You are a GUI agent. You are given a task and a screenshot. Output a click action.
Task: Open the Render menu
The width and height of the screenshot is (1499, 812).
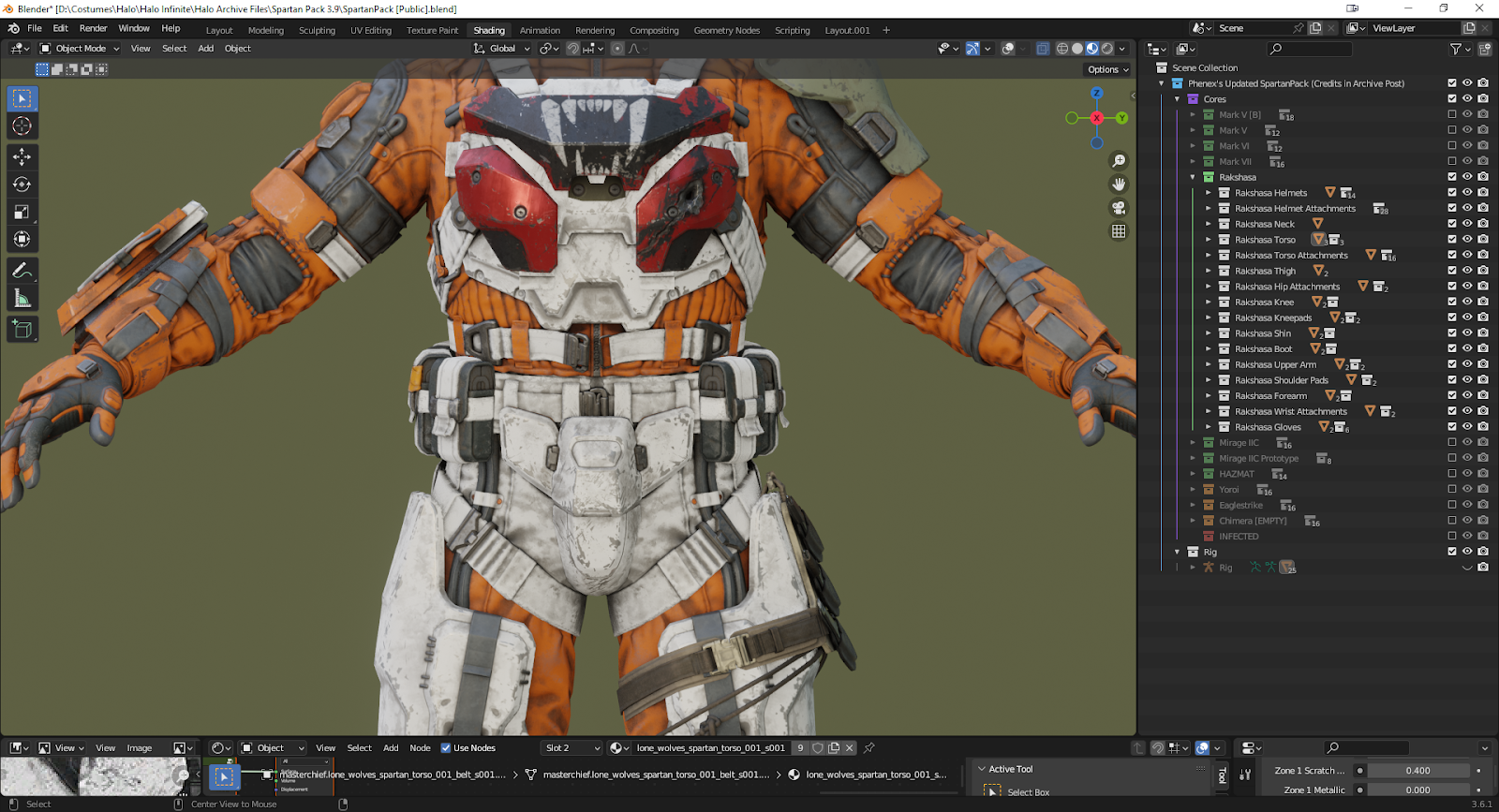[93, 28]
